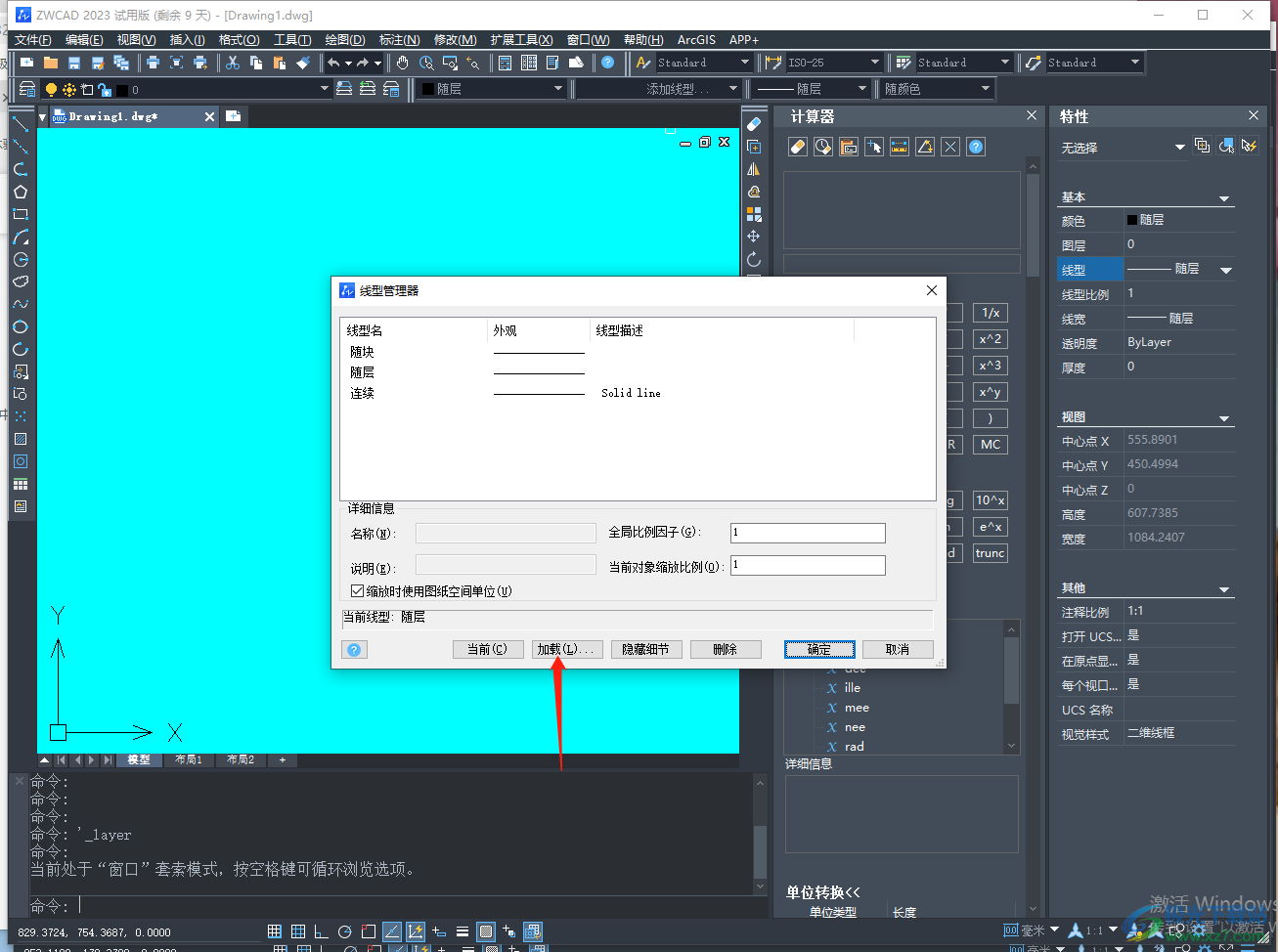The height and width of the screenshot is (952, 1278).
Task: Toggle Polar tracking in the status bar
Action: click(x=345, y=931)
